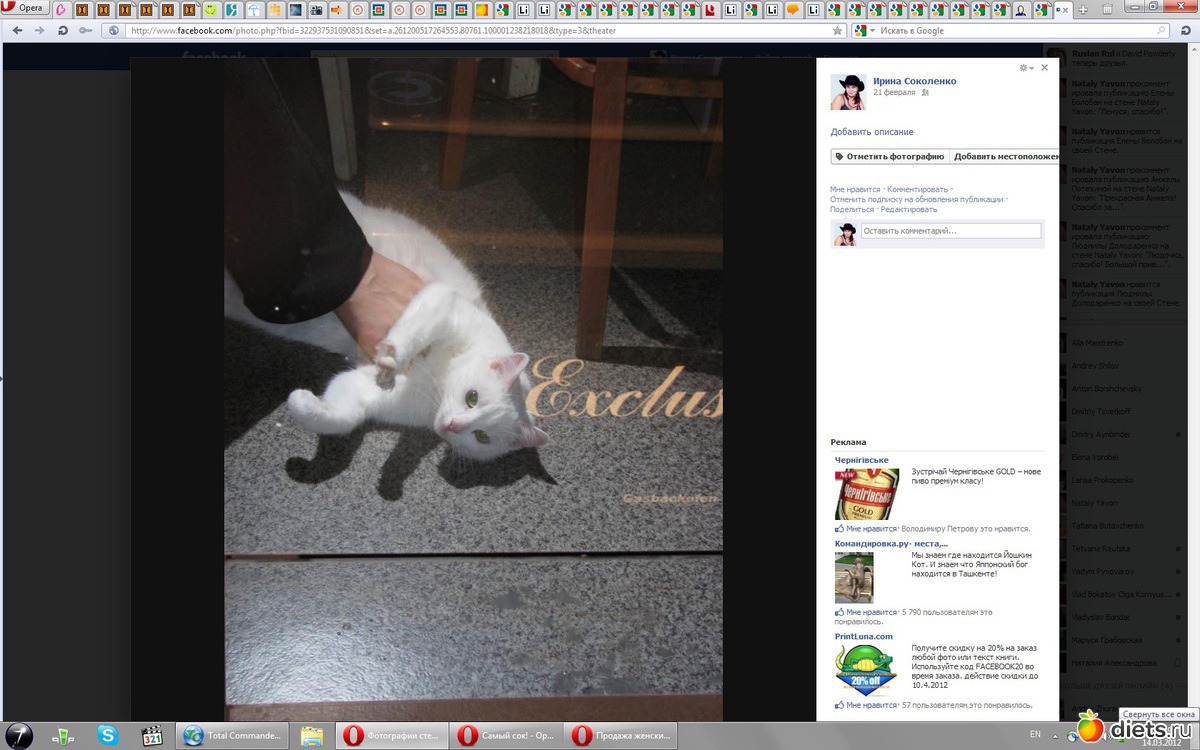Open the Opera main menu

tap(25, 8)
